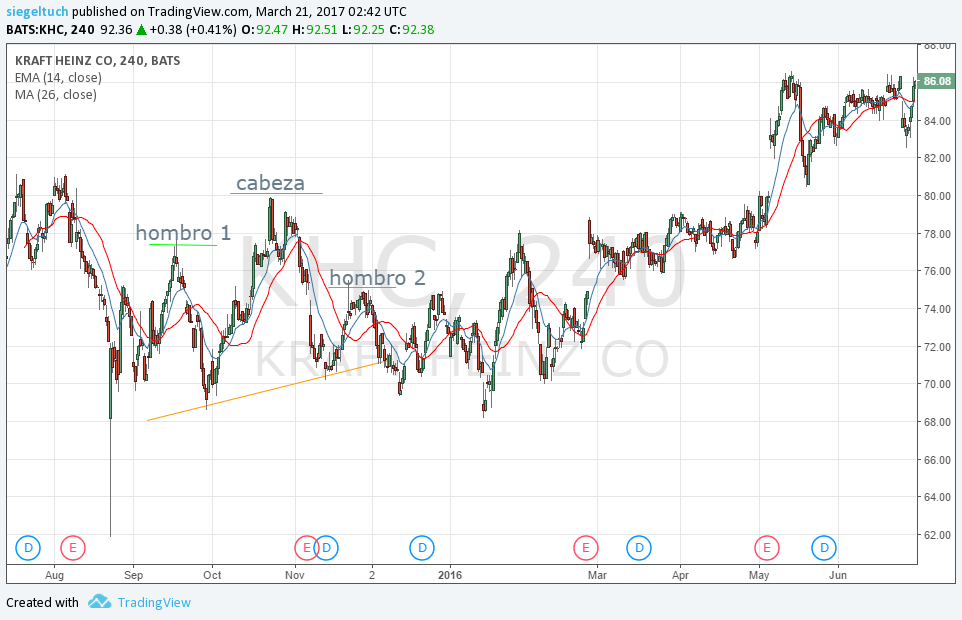
Task: Click the 'Jun' label on time axis
Action: point(837,575)
